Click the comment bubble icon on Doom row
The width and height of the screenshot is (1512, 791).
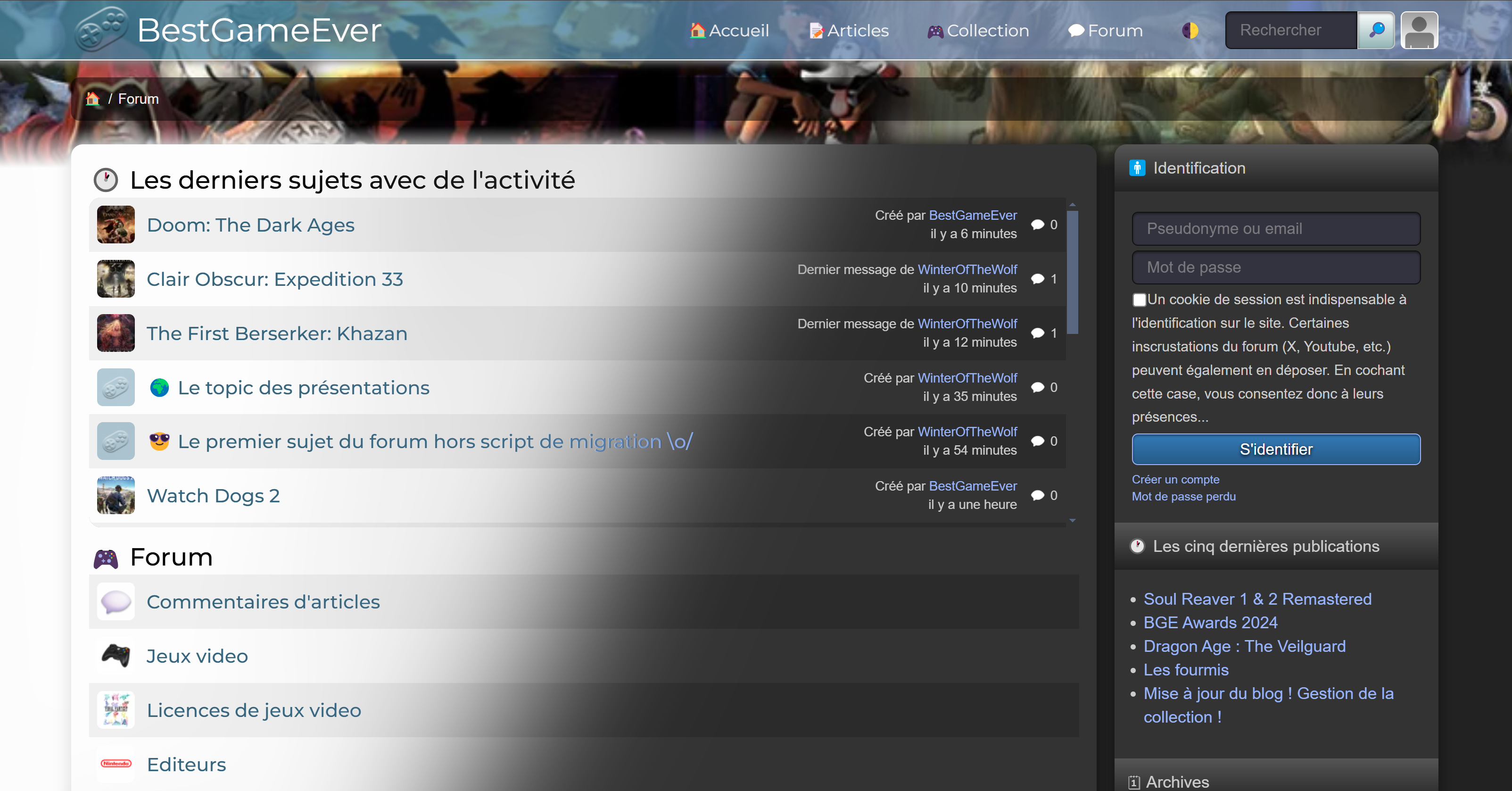(1038, 225)
